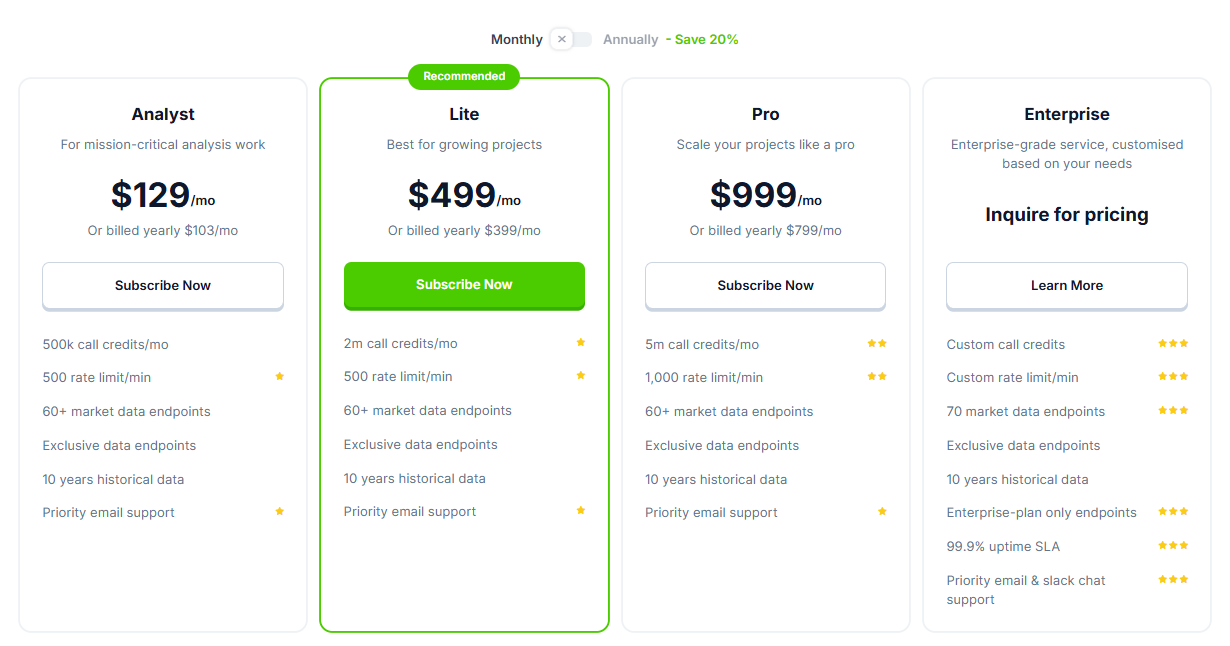Click star icon next to Lite priority email support

click(581, 511)
